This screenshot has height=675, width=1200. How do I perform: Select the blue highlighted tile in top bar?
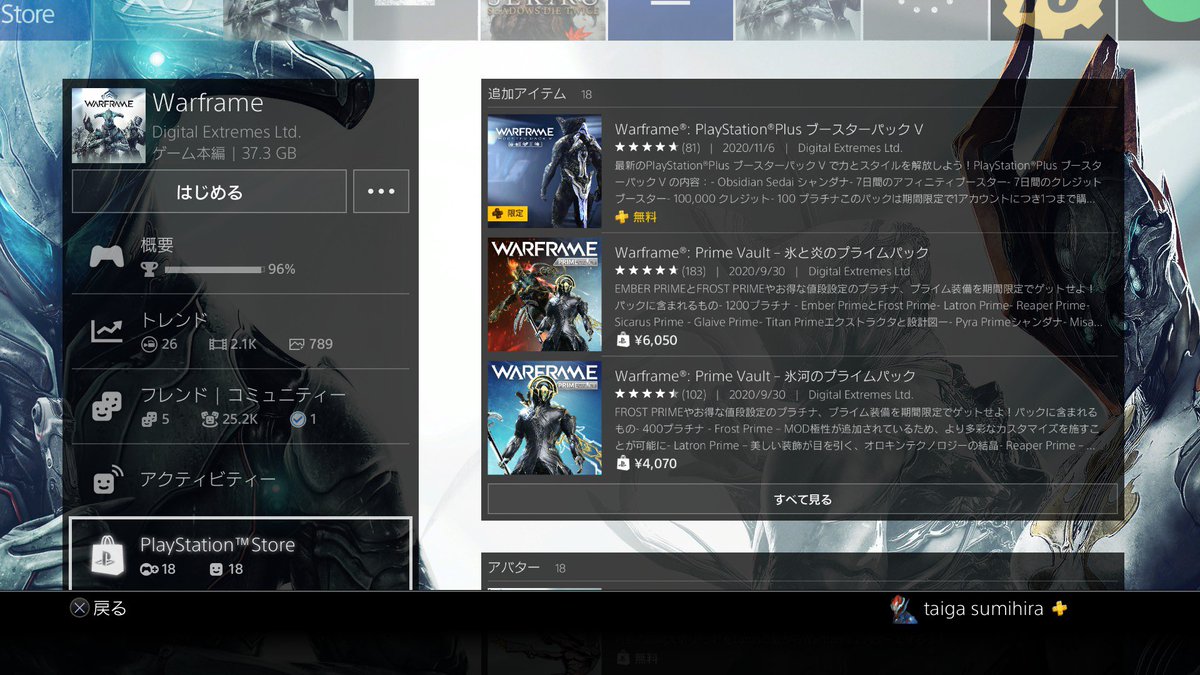669,20
